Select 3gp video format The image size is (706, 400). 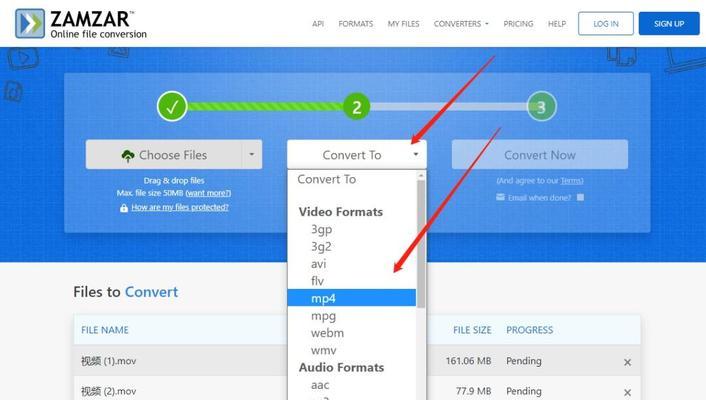point(352,229)
